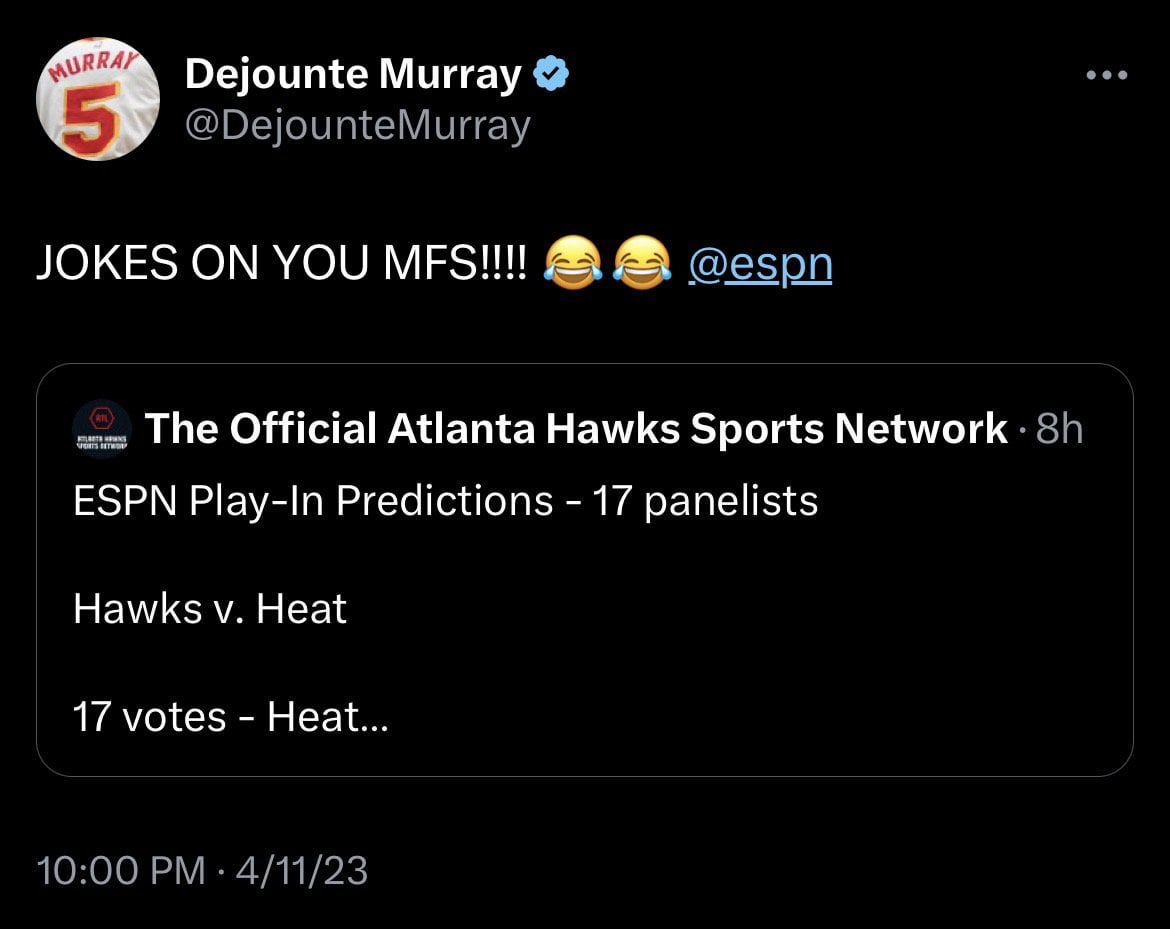This screenshot has height=929, width=1170.
Task: Click the blue verified badge
Action: [552, 74]
